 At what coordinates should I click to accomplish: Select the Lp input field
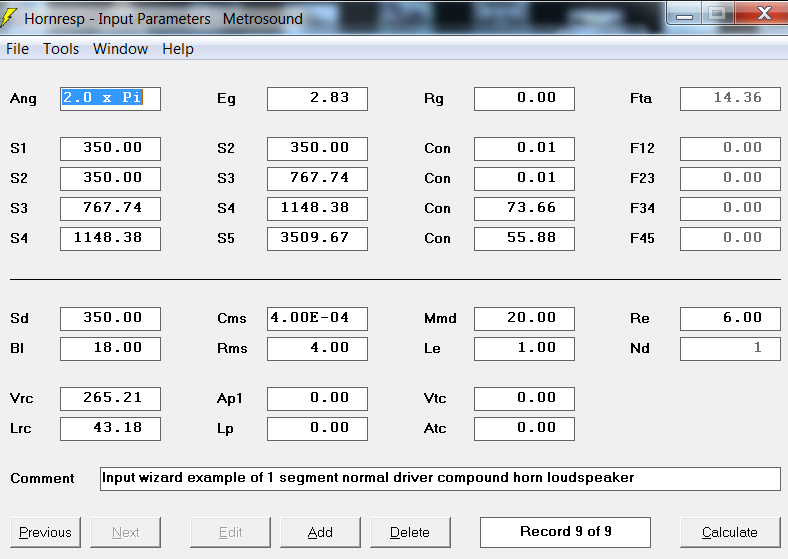pyautogui.click(x=318, y=429)
